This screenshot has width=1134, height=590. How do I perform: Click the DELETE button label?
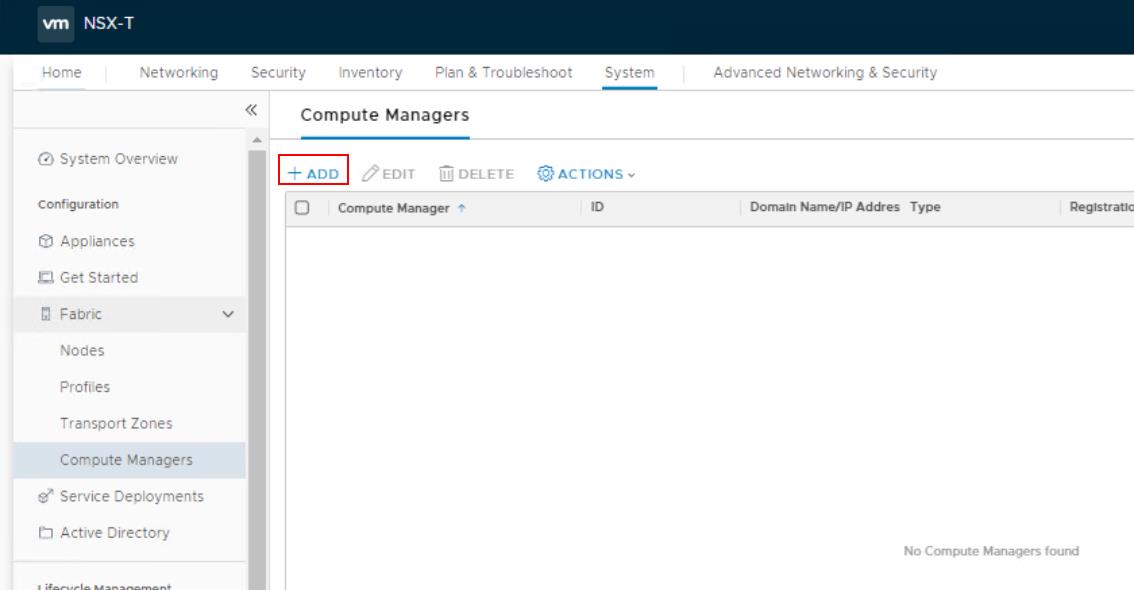486,174
